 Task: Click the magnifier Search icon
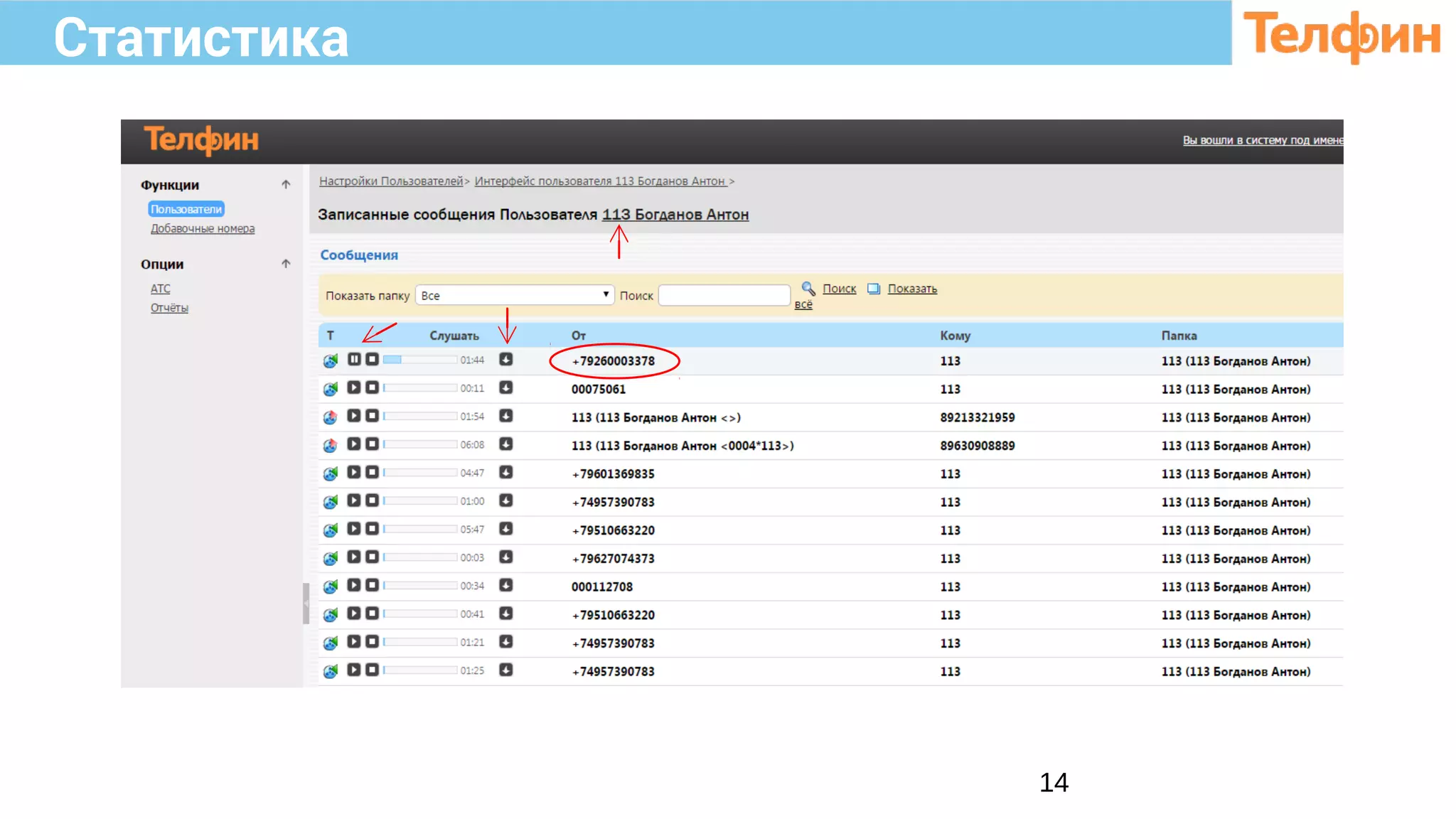click(x=808, y=288)
